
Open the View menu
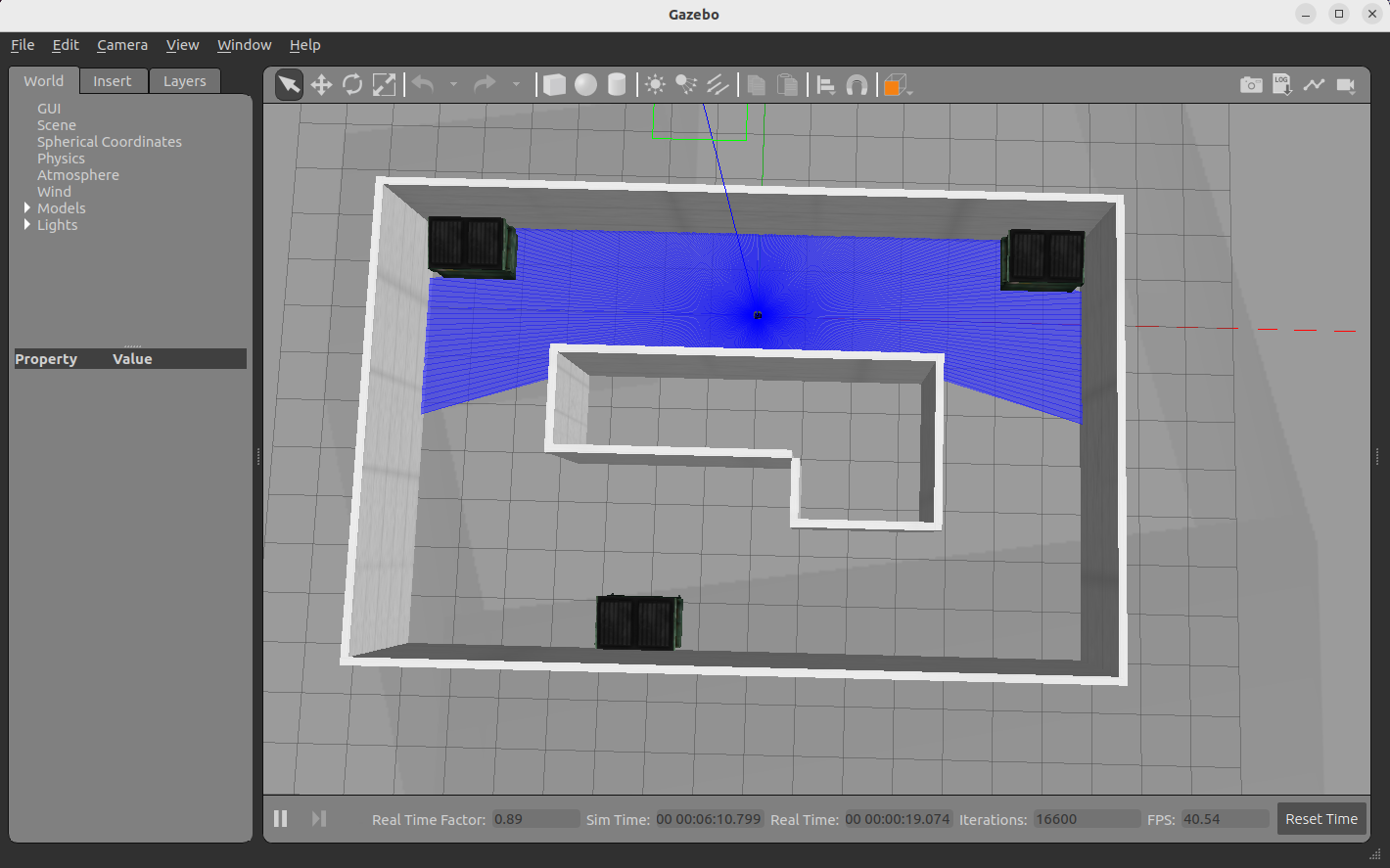[182, 45]
